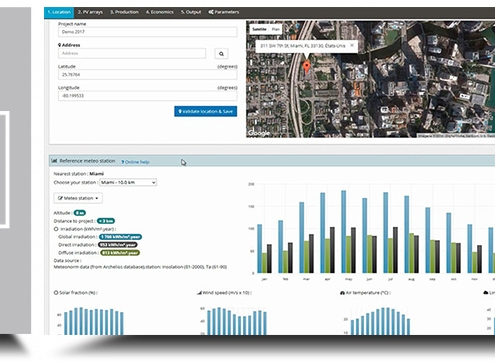The image size is (495, 361).
Task: Switch to the PV arrays tab
Action: pos(90,12)
